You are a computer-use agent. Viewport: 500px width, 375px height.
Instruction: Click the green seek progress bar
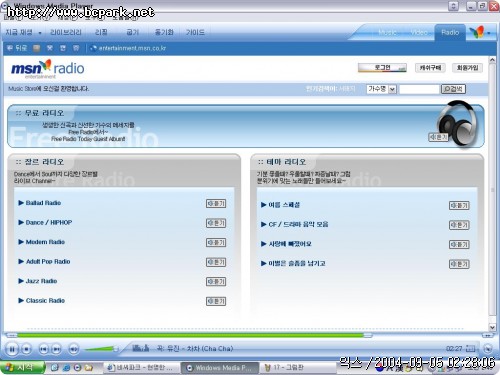(x=190, y=335)
